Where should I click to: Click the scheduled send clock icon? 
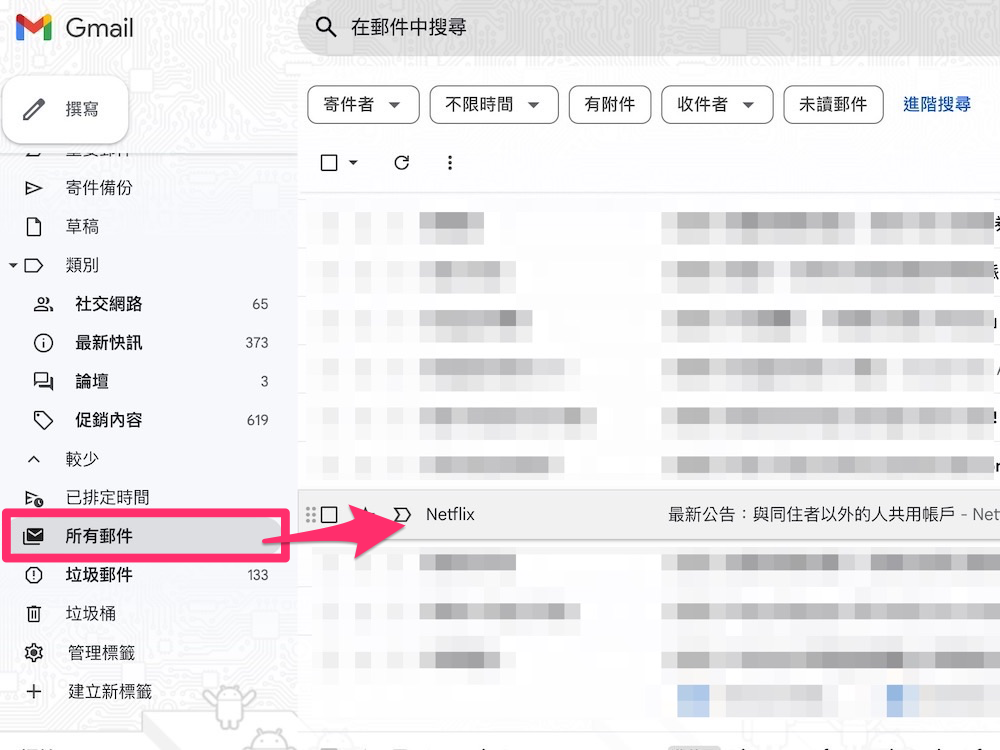[x=34, y=498]
